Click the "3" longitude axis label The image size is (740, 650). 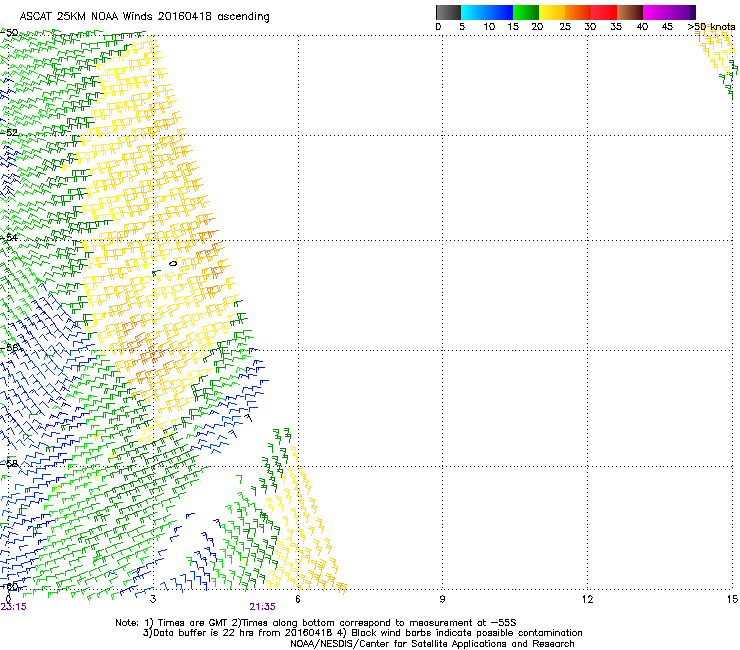click(x=153, y=599)
